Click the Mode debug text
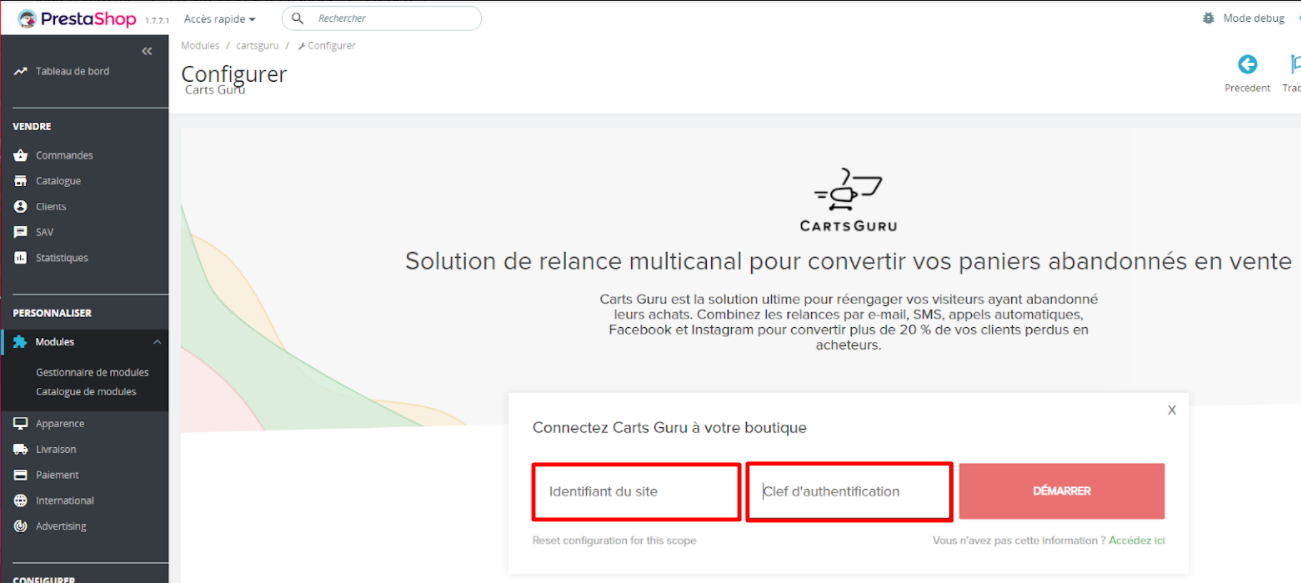1301x583 pixels. [1254, 18]
